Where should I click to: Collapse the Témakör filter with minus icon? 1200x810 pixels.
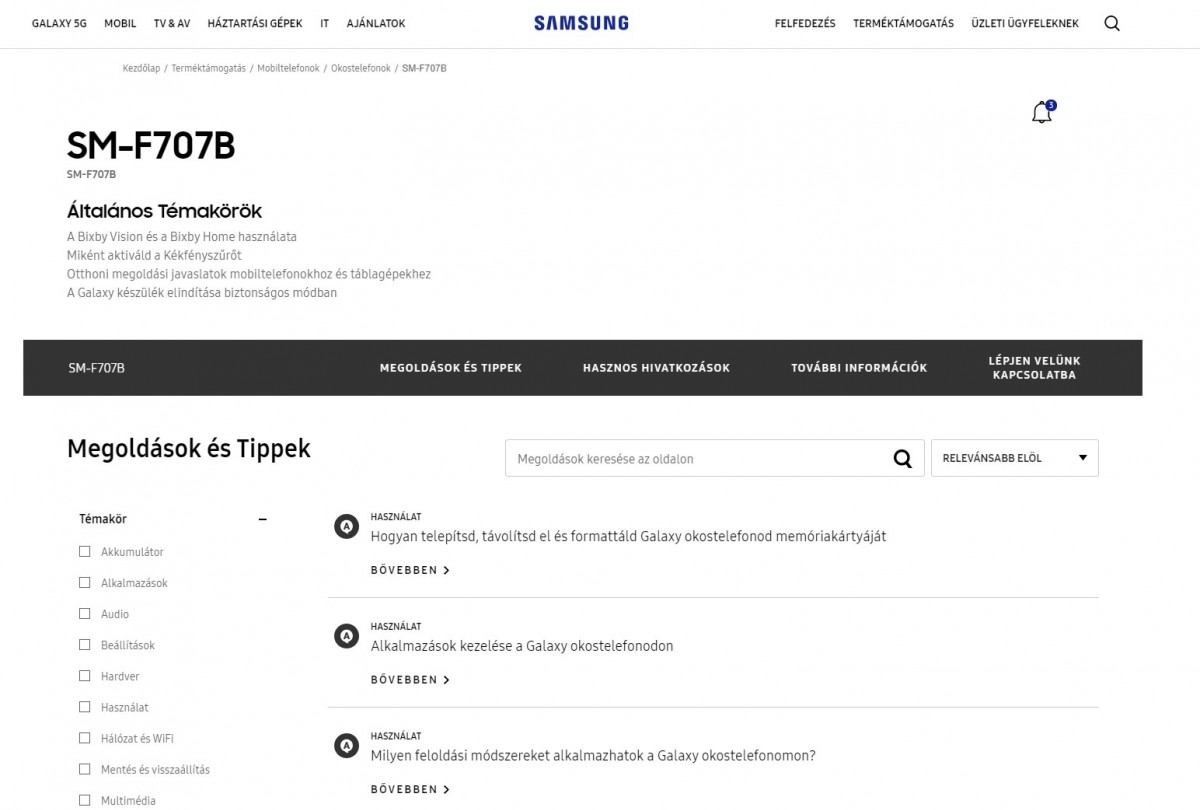(x=263, y=519)
